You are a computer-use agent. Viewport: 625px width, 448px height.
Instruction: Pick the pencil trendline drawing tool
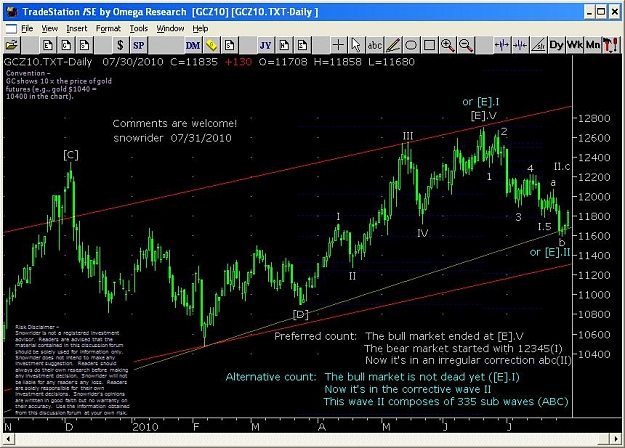(393, 45)
